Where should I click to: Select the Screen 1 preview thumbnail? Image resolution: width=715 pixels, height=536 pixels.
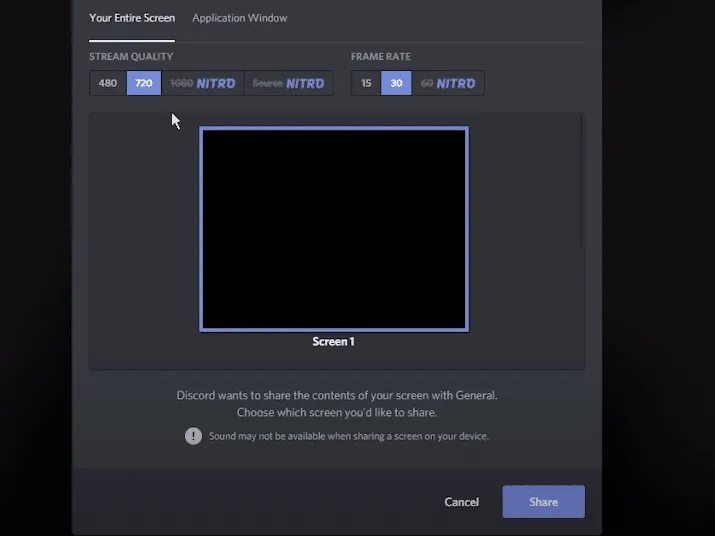coord(334,229)
